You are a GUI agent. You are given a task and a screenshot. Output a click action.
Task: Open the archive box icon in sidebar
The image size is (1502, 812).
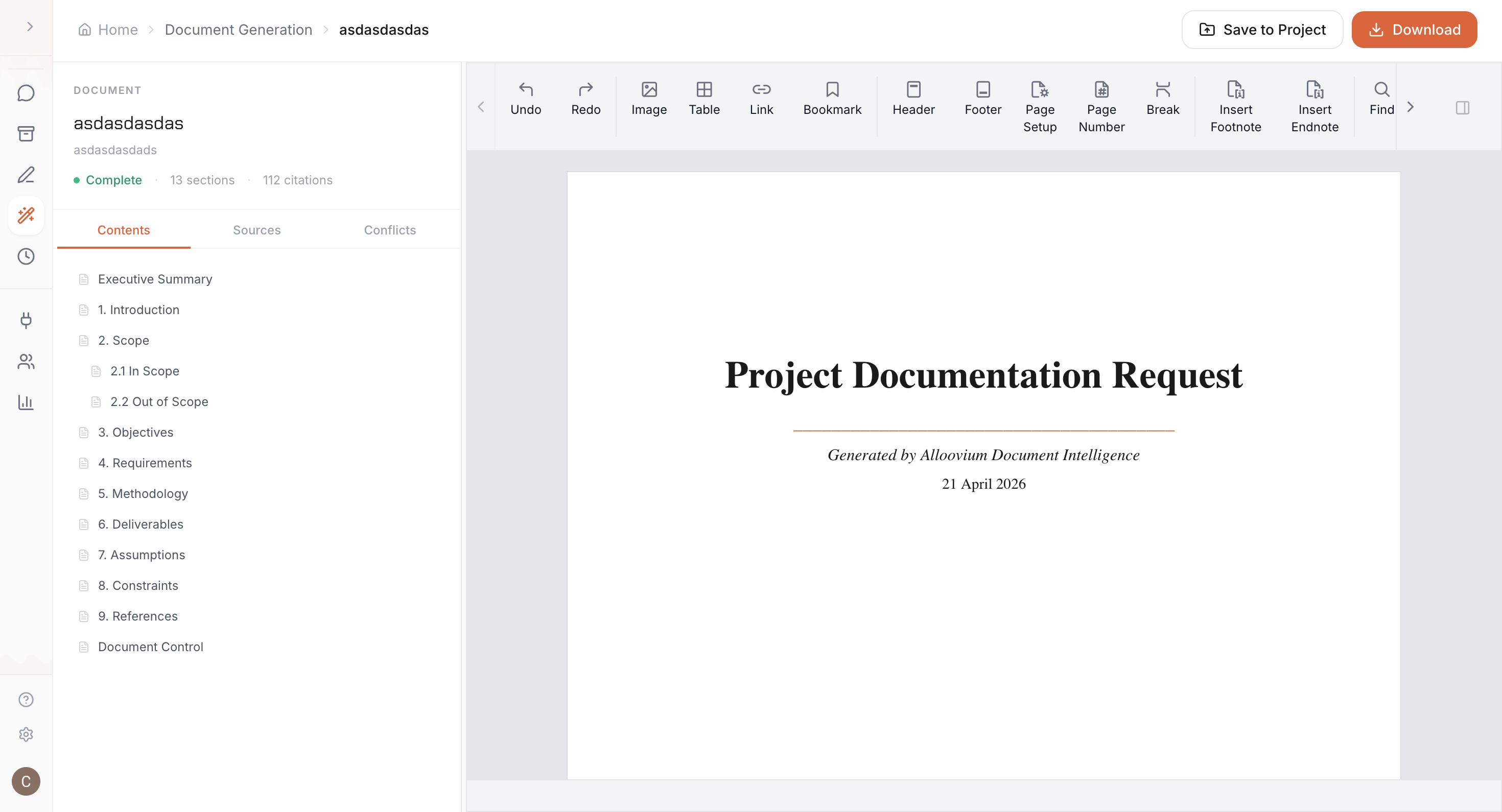26,134
